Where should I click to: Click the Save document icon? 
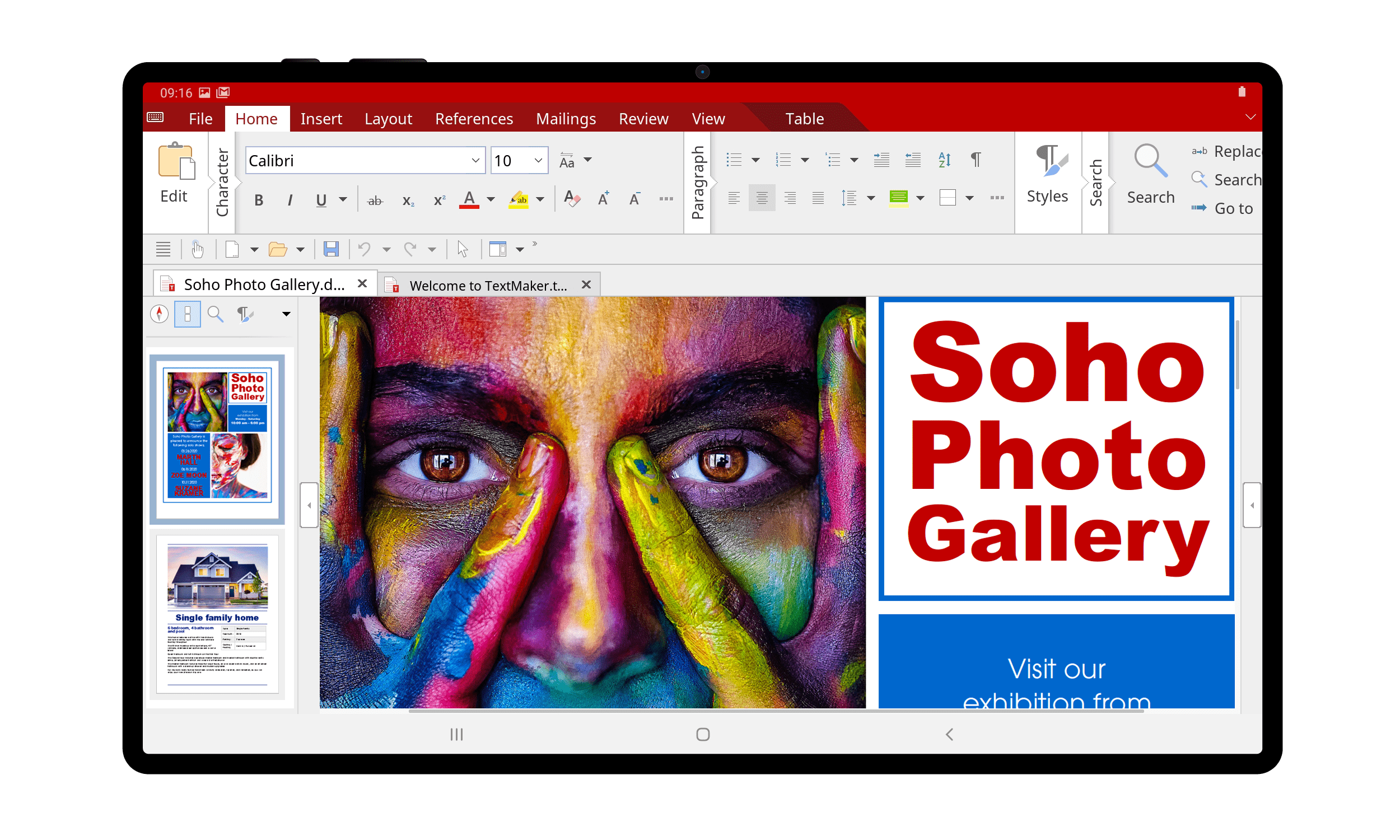[331, 249]
